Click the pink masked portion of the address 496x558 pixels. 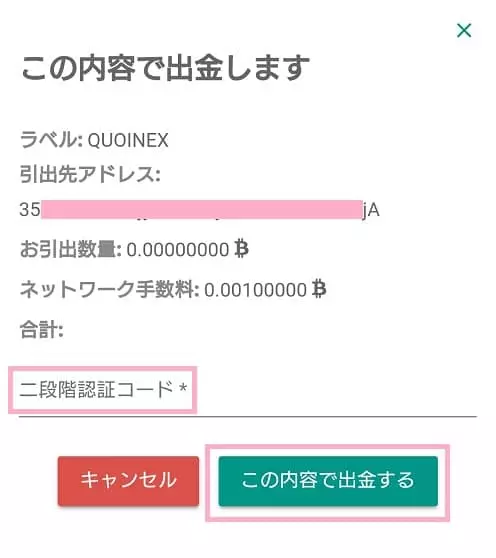point(201,209)
